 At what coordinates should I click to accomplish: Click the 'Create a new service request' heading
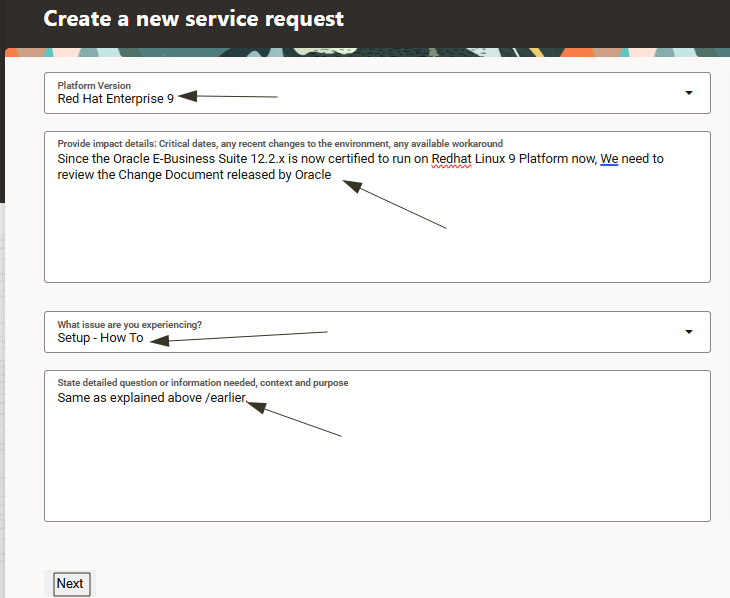point(194,19)
